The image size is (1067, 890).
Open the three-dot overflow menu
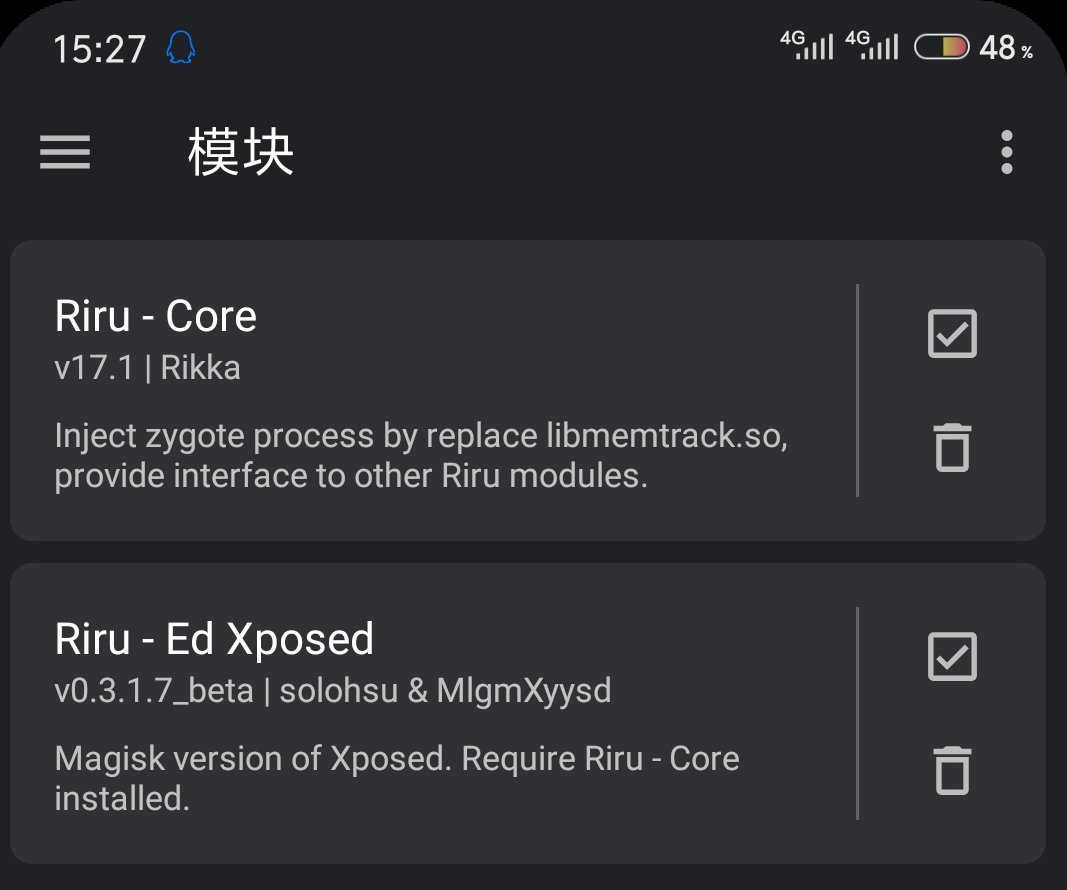click(1006, 152)
